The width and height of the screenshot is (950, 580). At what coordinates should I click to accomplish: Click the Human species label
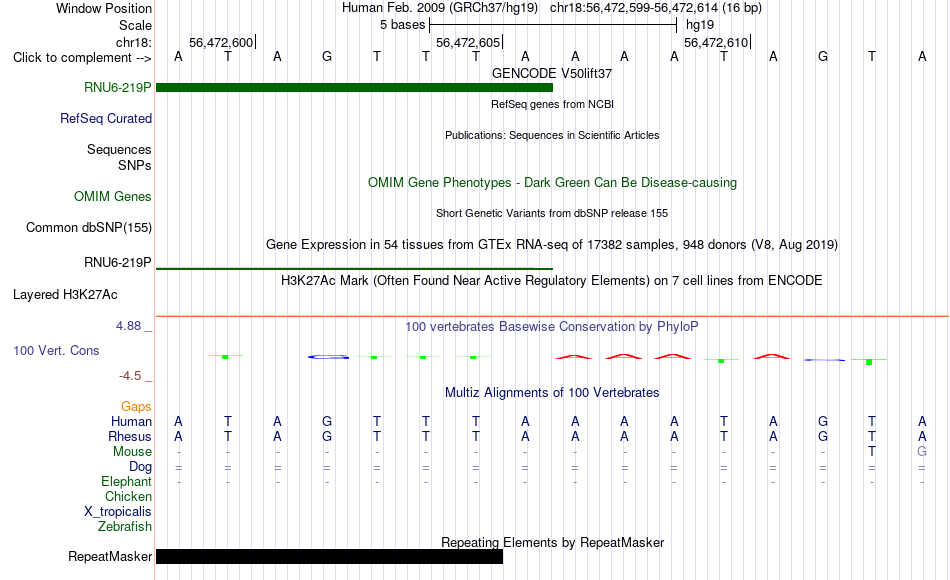click(131, 421)
